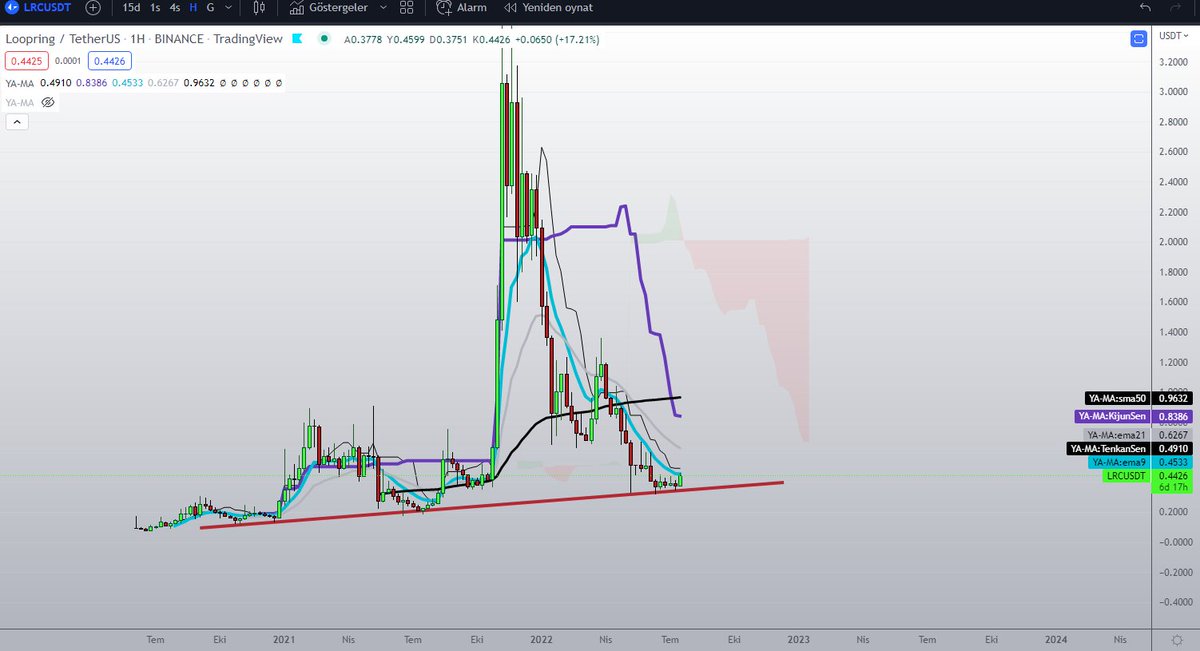Click the cyan flag icon beside TradingView

pyautogui.click(x=297, y=40)
